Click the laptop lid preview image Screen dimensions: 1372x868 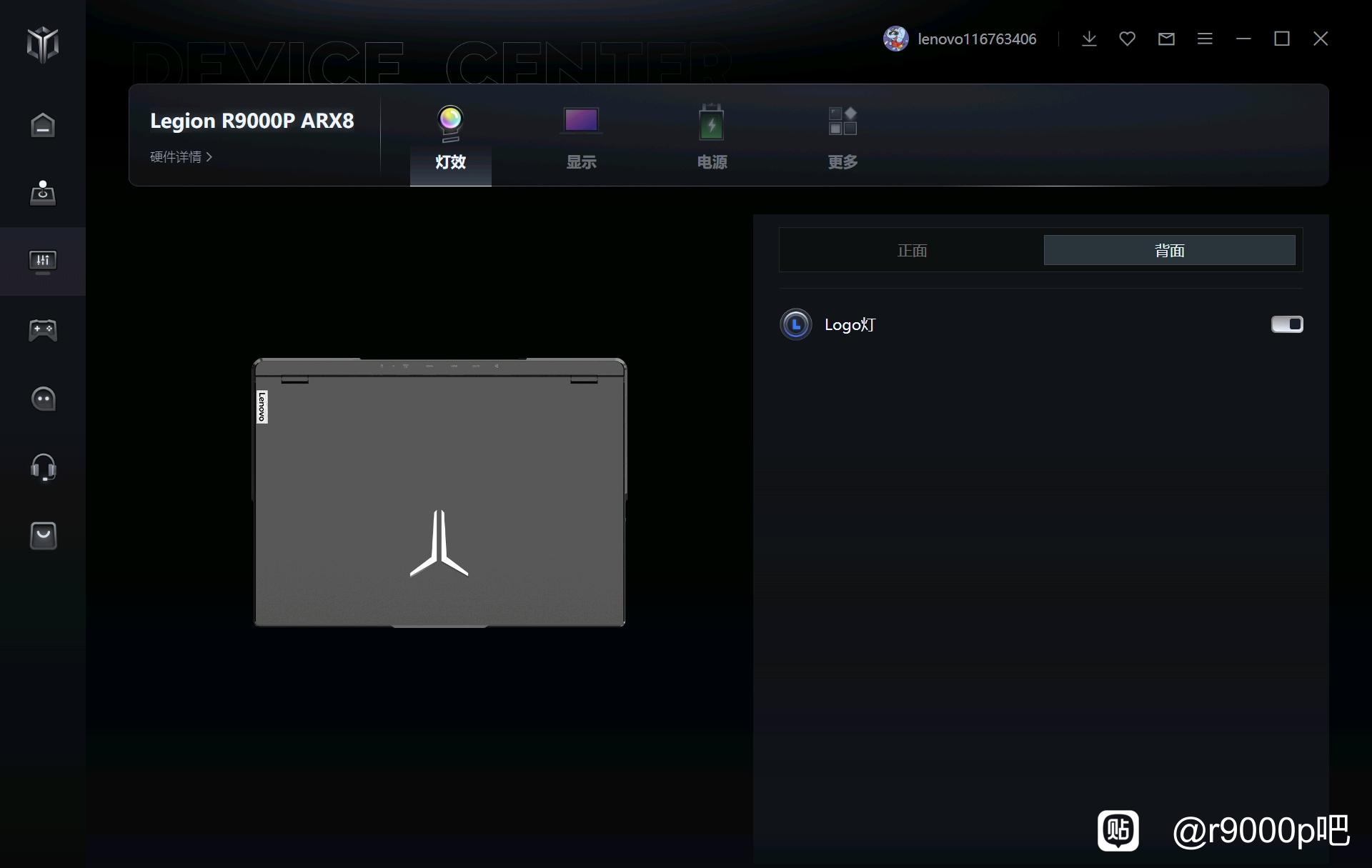(439, 492)
